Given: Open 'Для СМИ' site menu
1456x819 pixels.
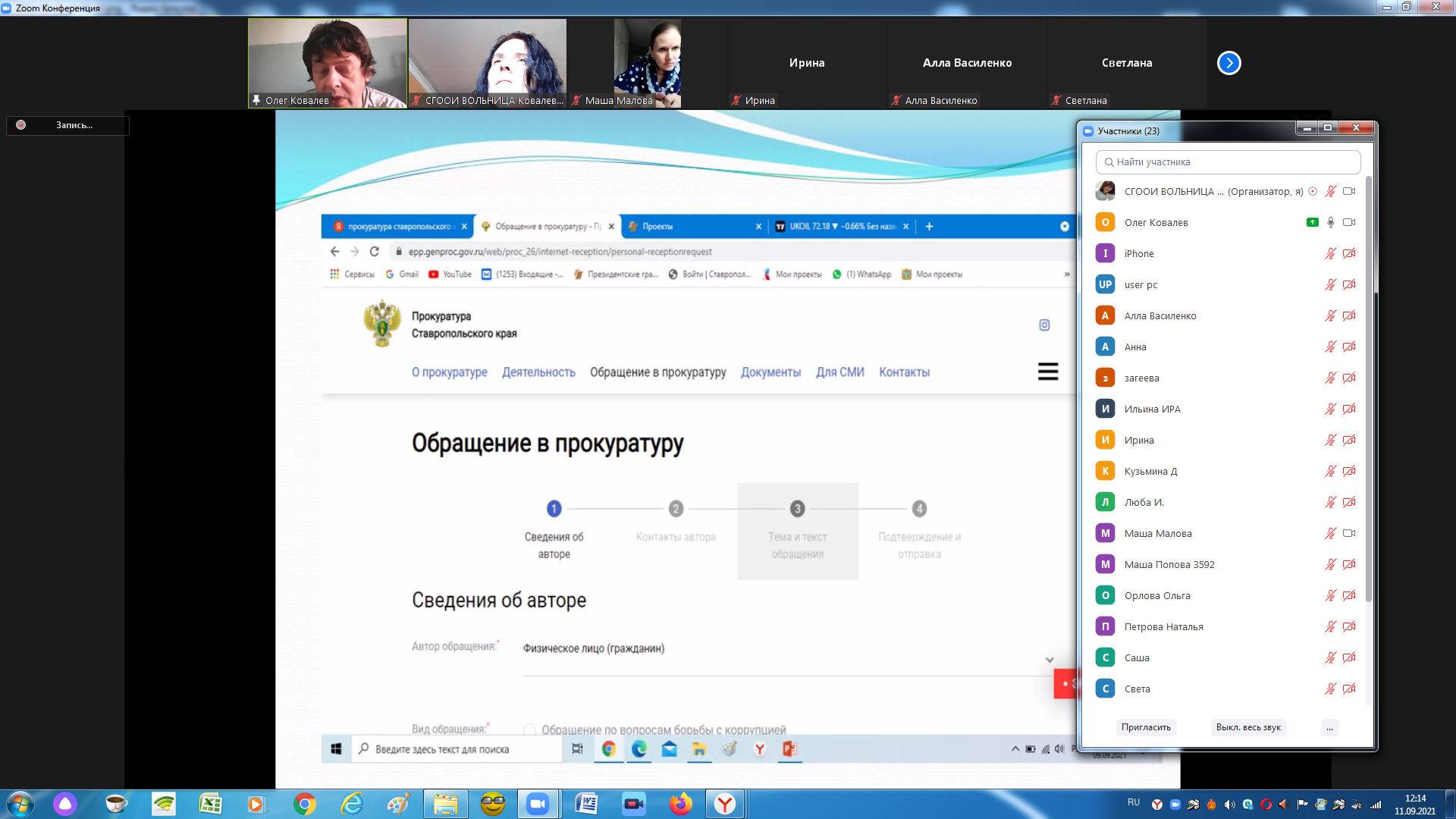Looking at the screenshot, I should click(x=839, y=372).
